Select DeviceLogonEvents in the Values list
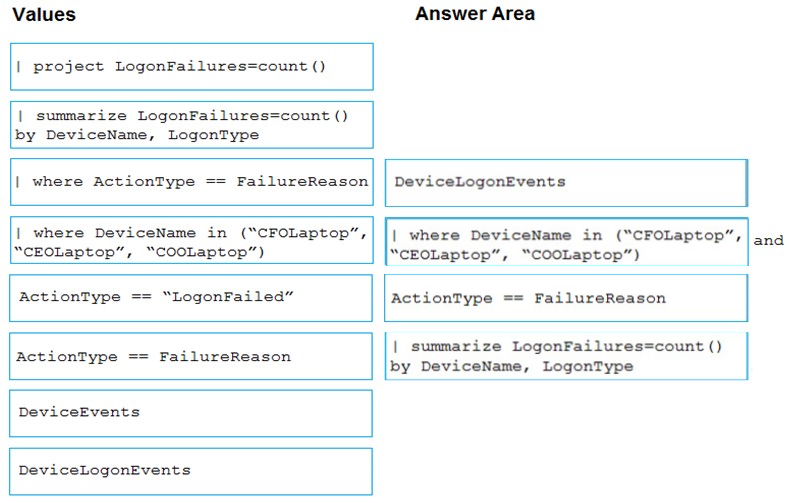Image resolution: width=789 pixels, height=503 pixels. (x=192, y=470)
